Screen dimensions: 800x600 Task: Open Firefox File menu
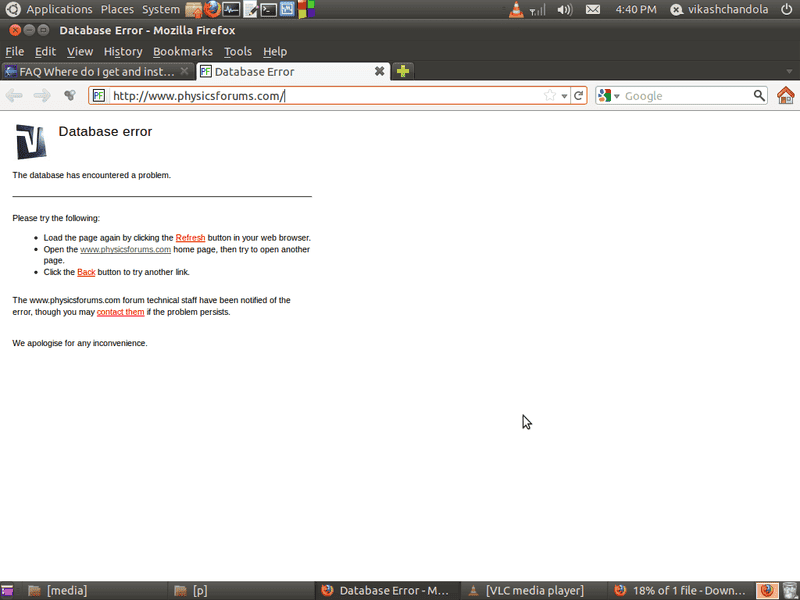tap(15, 52)
